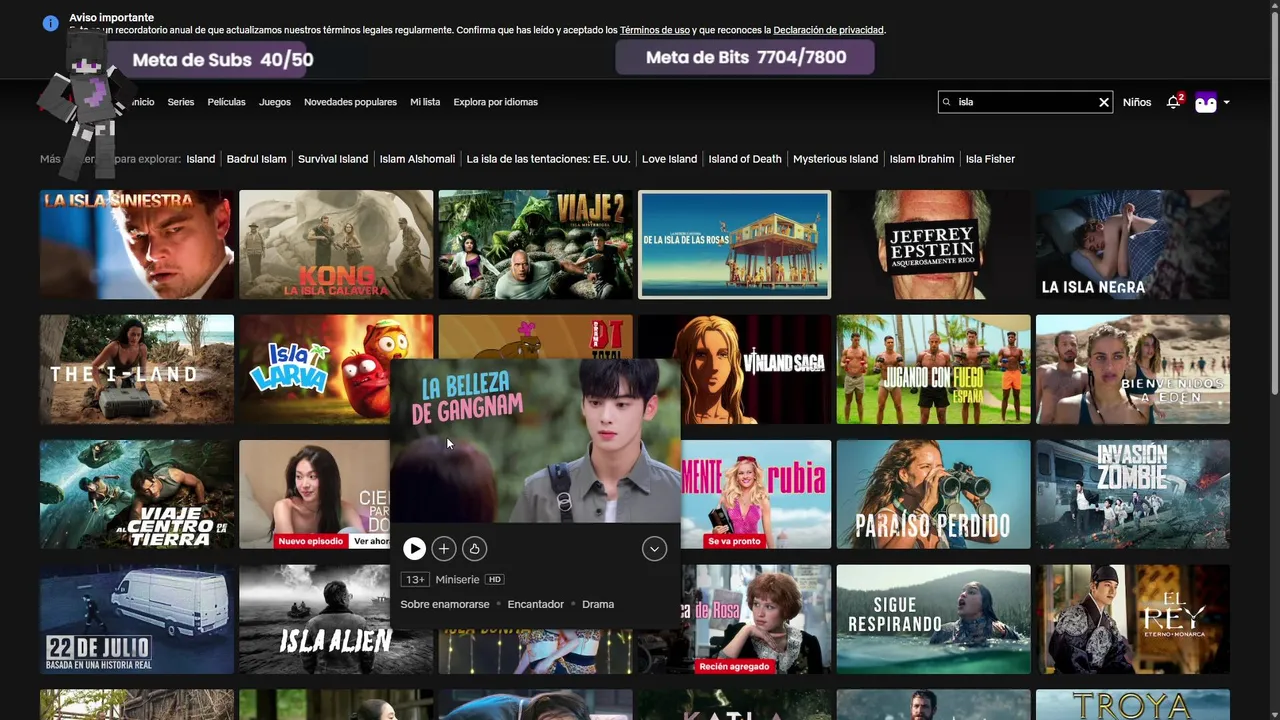Clear the search field with X icon

1104,102
